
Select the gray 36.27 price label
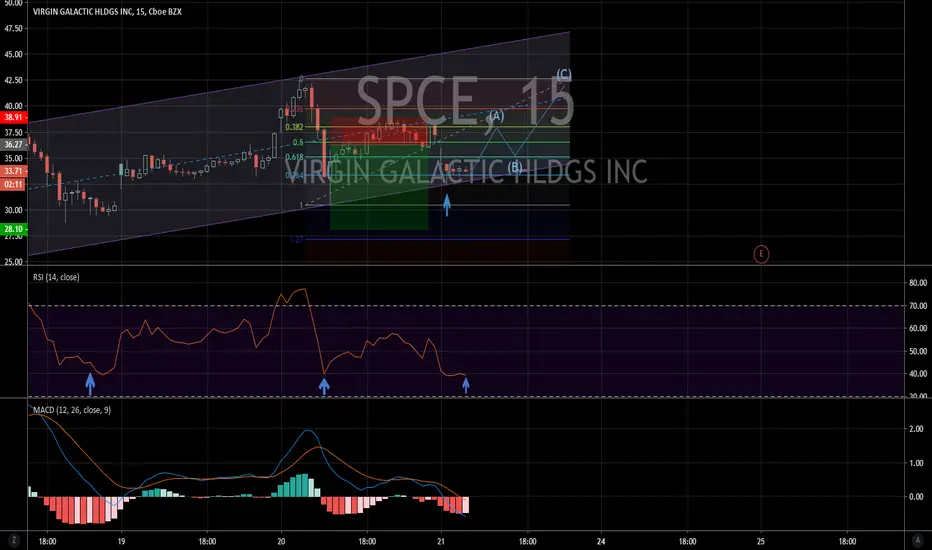pos(13,144)
